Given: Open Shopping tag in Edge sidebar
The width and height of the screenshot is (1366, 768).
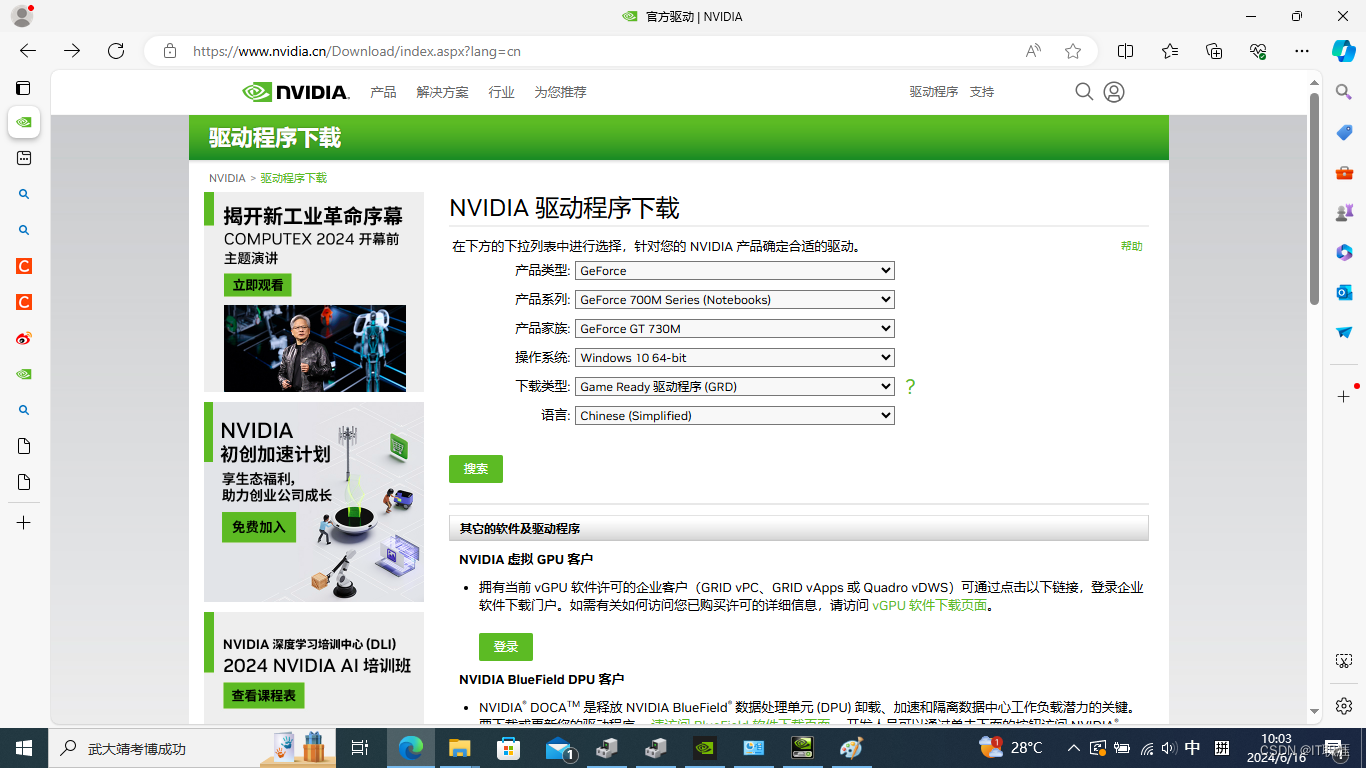Looking at the screenshot, I should (x=1344, y=132).
